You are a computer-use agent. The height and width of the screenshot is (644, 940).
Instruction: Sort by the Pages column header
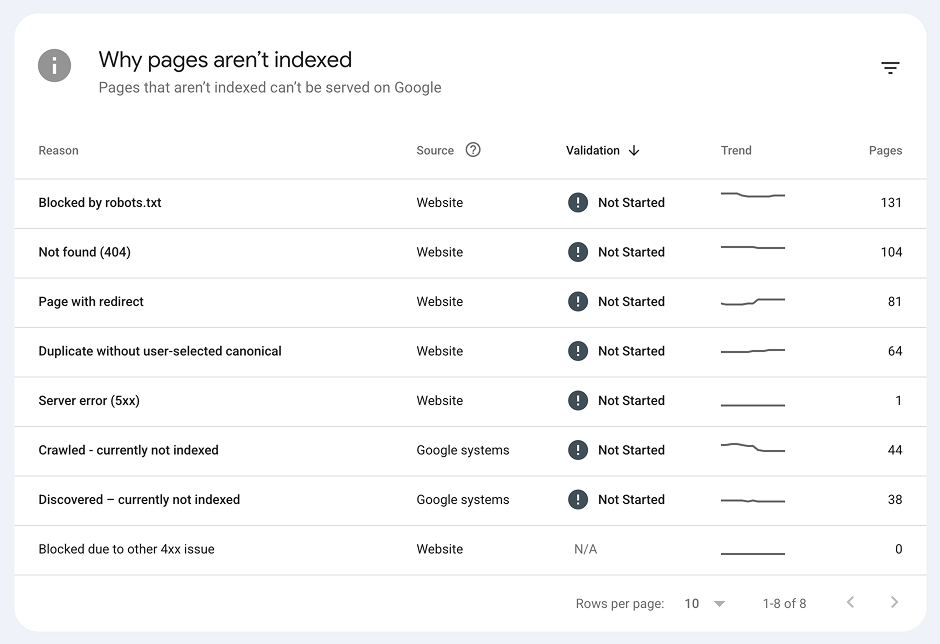(885, 151)
